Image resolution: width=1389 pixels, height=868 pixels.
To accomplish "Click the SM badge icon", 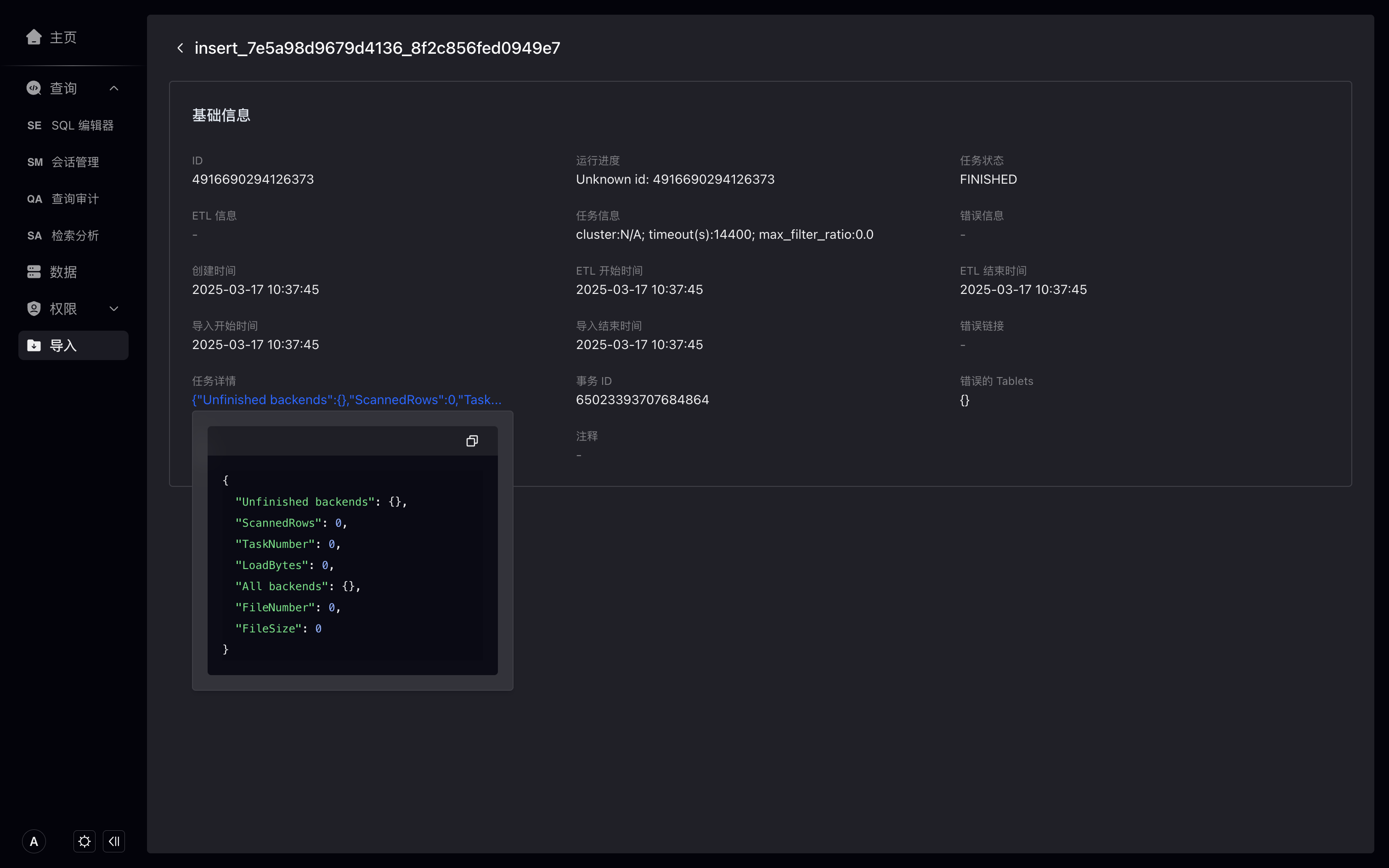I will tap(34, 162).
